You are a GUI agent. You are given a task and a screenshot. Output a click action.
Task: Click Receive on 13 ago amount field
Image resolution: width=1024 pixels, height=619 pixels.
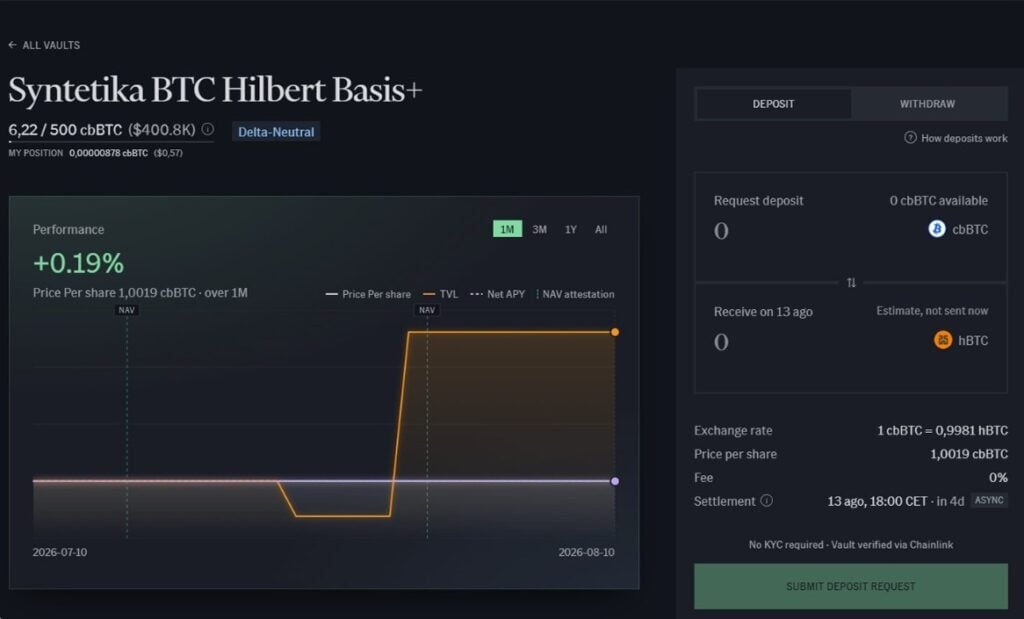click(721, 341)
